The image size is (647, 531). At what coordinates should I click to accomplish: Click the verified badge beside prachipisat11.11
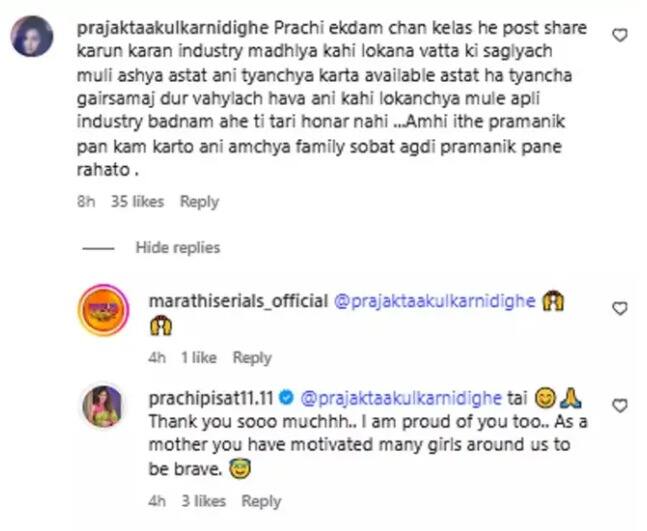click(x=286, y=398)
